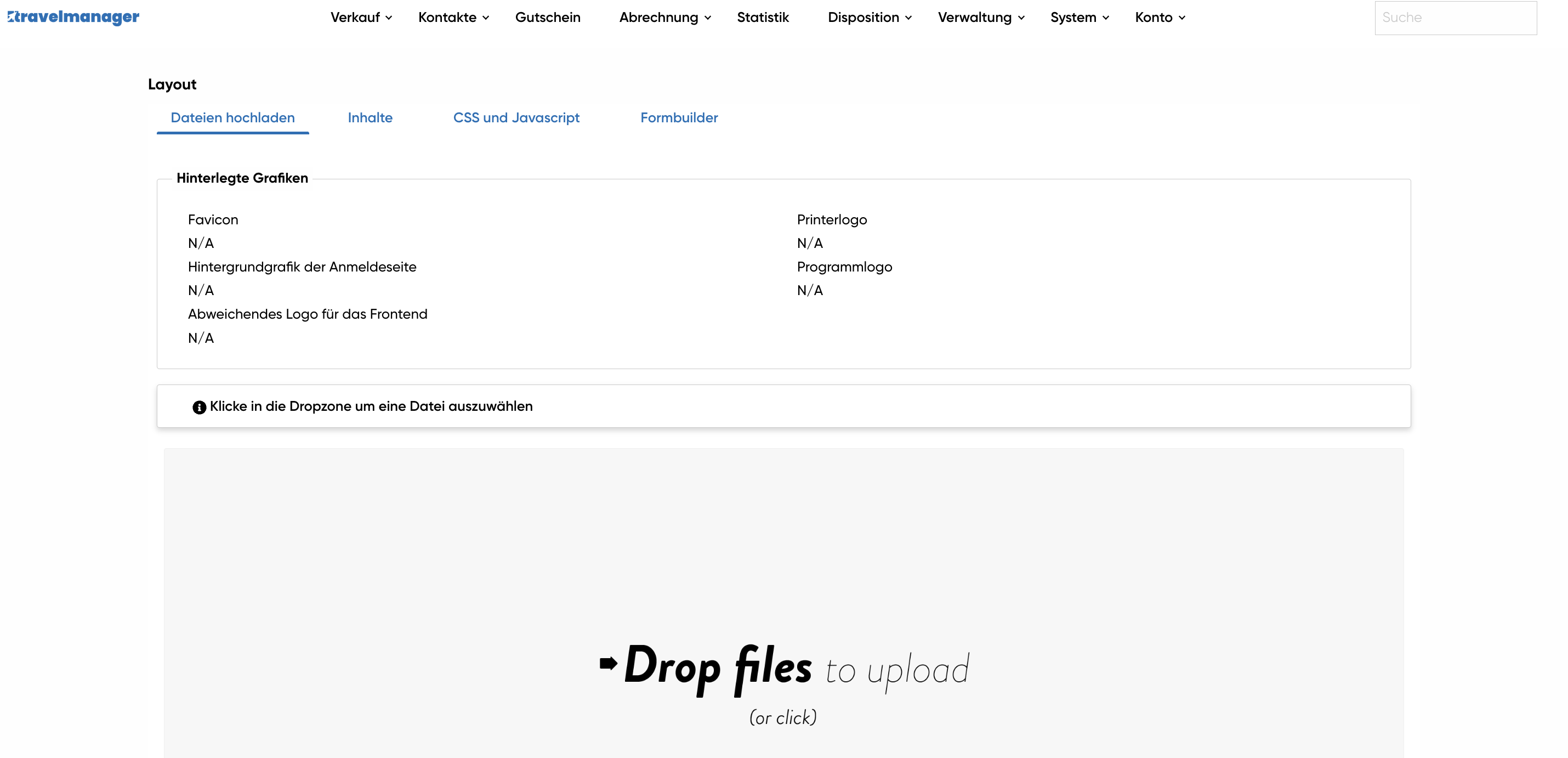Click the Programmlogo label

(844, 267)
